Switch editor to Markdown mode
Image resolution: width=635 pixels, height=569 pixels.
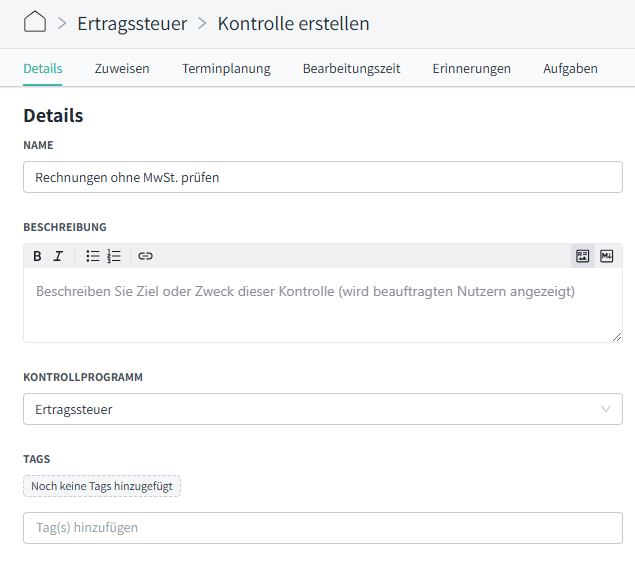click(x=606, y=256)
